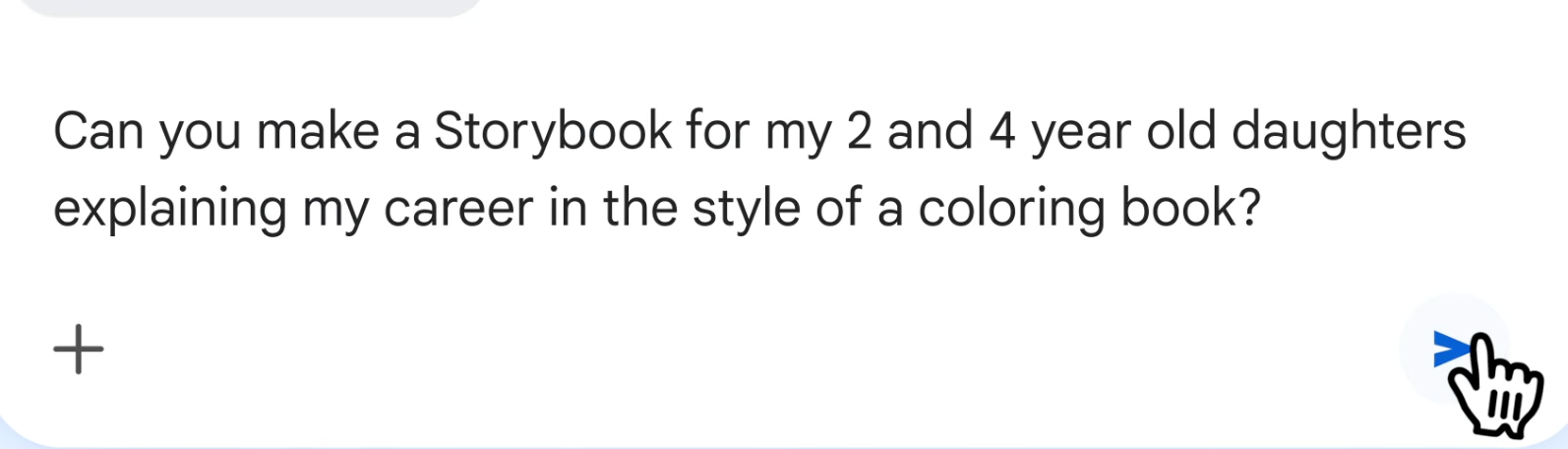Screen dimensions: 1568x449
Task: Send the prompt with the blue arrow
Action: pyautogui.click(x=1452, y=349)
